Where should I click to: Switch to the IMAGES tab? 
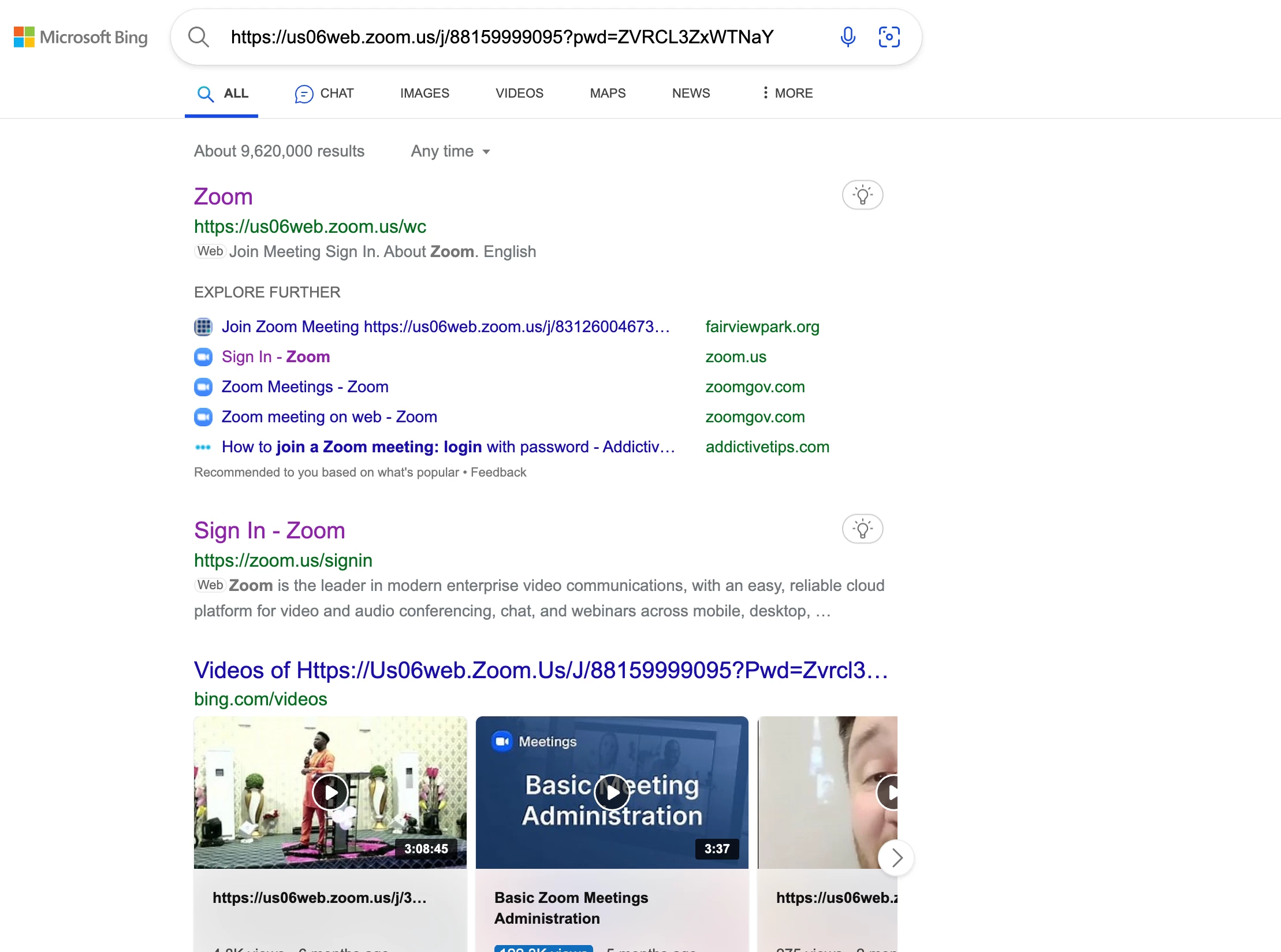coord(424,93)
